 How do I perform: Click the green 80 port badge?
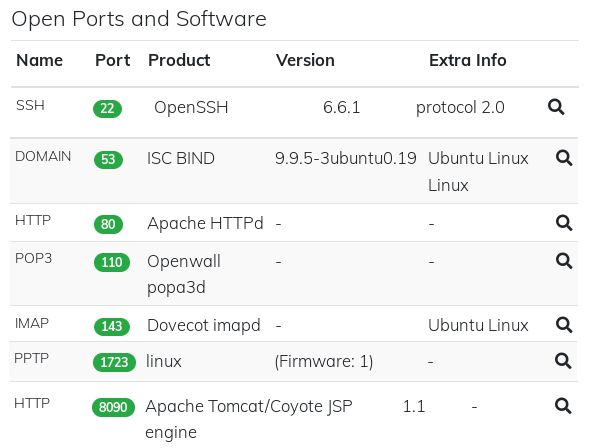(x=108, y=224)
